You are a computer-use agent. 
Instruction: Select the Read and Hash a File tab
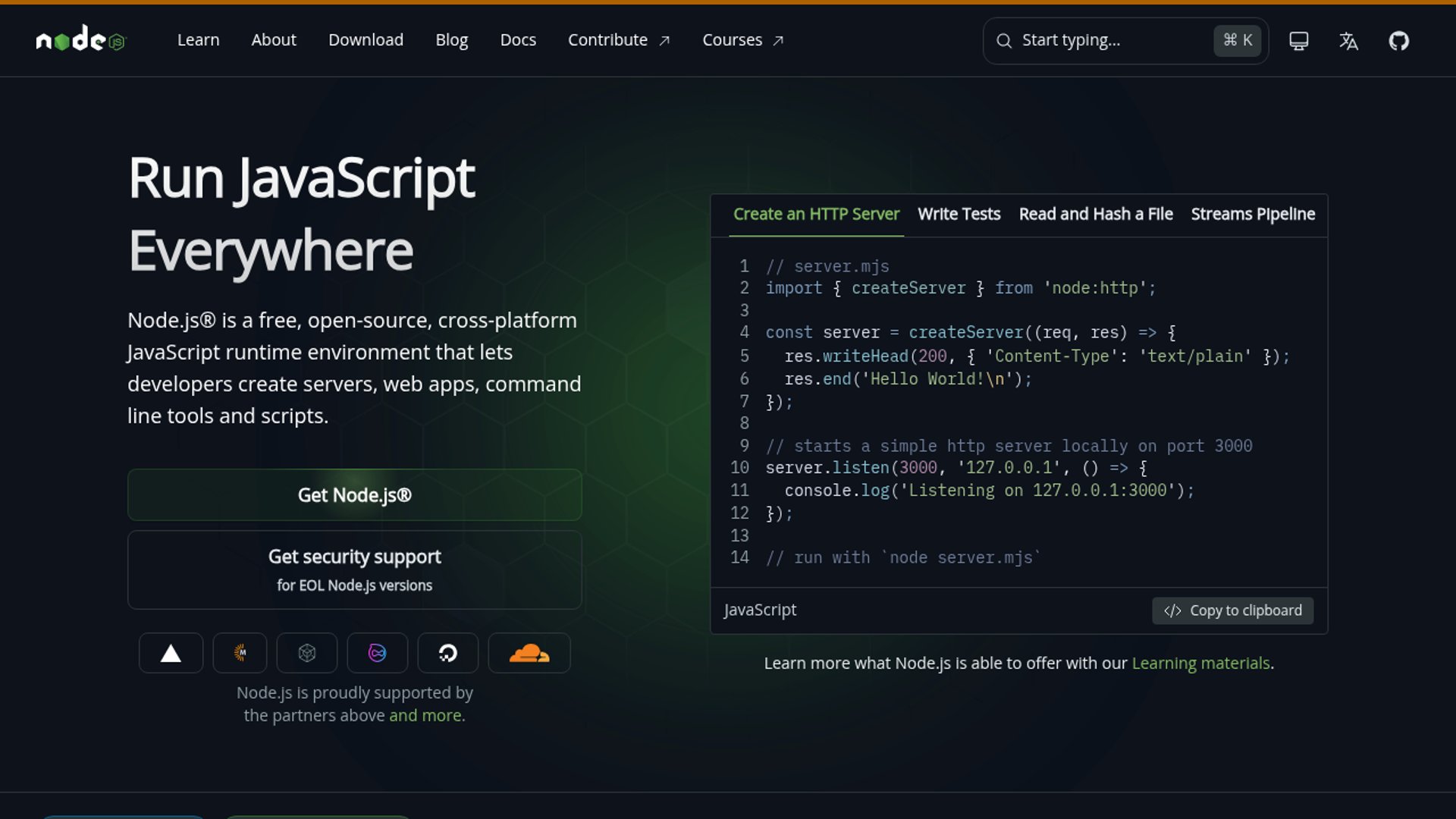point(1095,215)
